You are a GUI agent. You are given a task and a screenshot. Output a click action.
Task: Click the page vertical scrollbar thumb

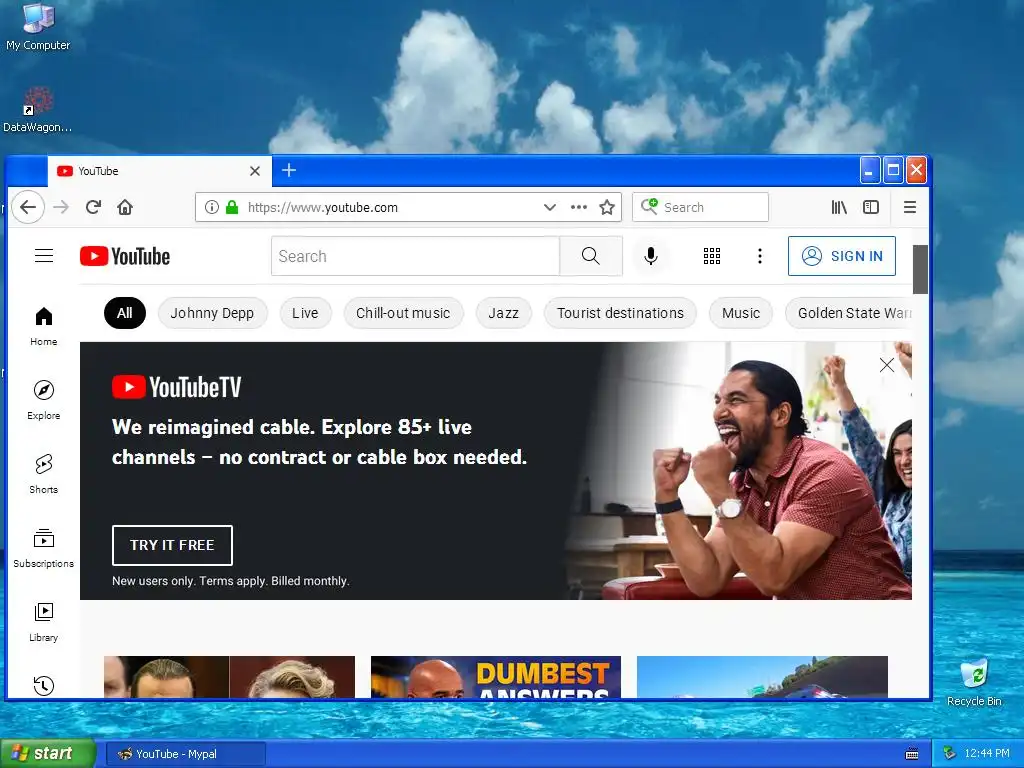click(x=920, y=269)
